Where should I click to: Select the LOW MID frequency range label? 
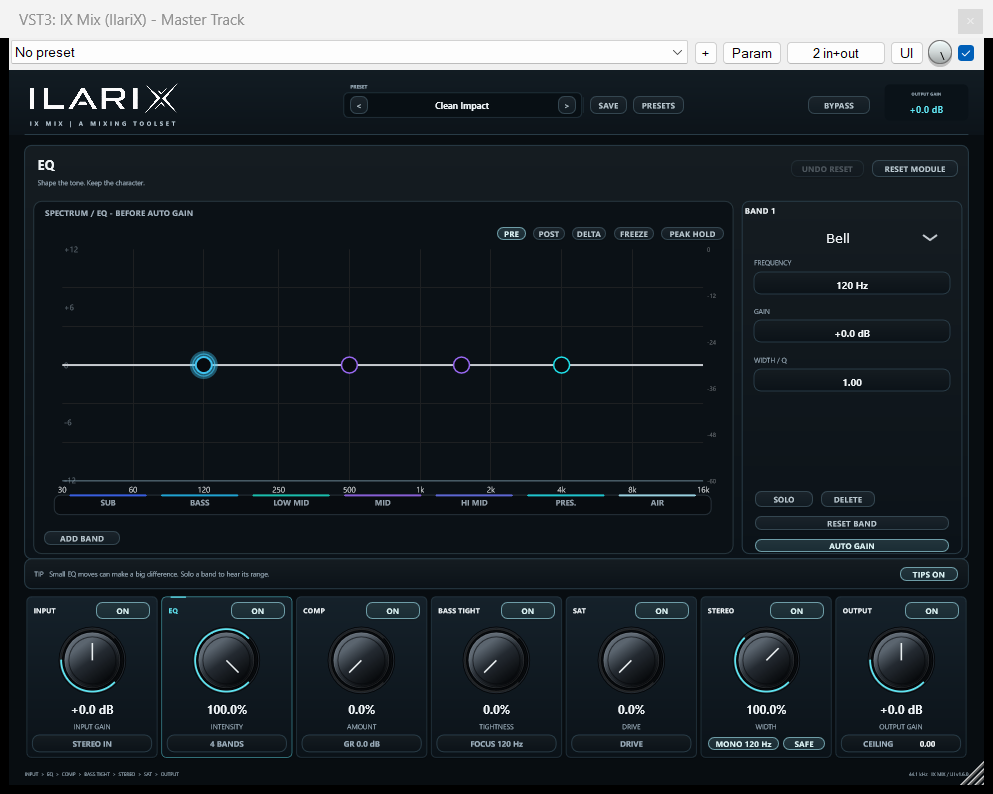(x=291, y=503)
